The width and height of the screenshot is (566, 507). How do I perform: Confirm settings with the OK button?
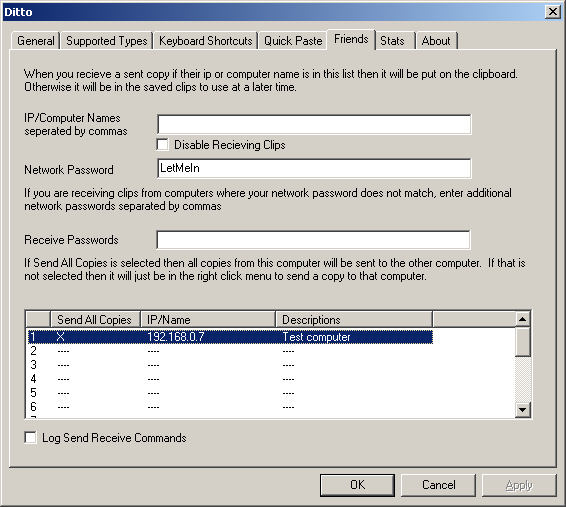point(357,485)
